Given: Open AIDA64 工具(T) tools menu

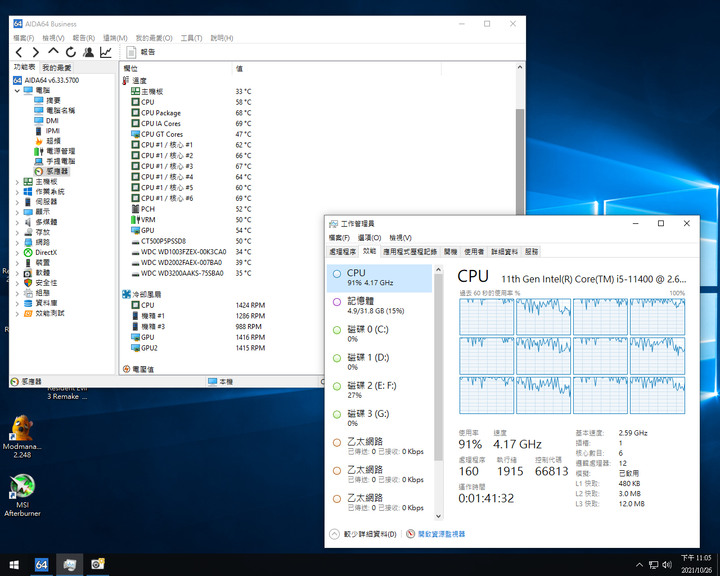Looking at the screenshot, I should click(x=191, y=38).
